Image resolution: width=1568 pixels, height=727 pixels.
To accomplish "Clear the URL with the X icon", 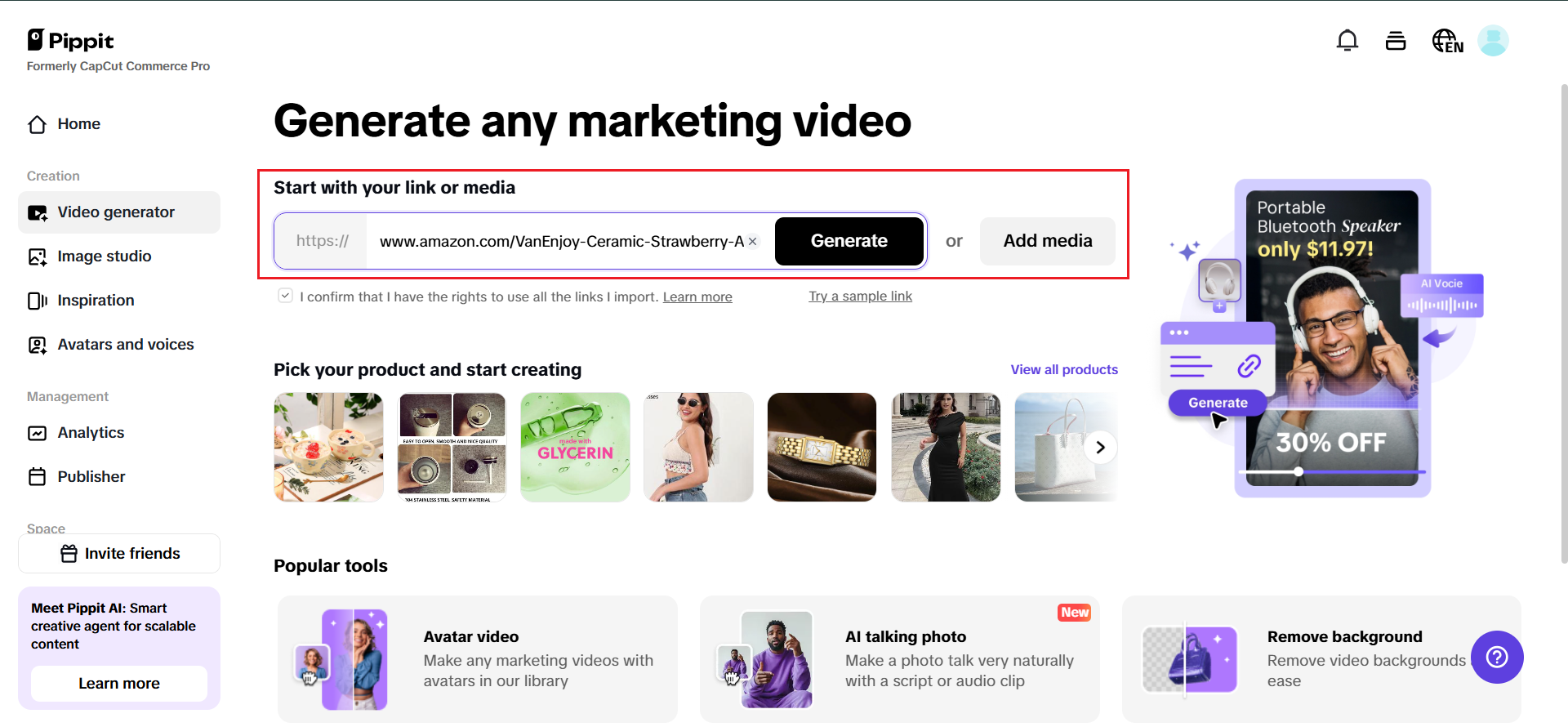I will 753,242.
